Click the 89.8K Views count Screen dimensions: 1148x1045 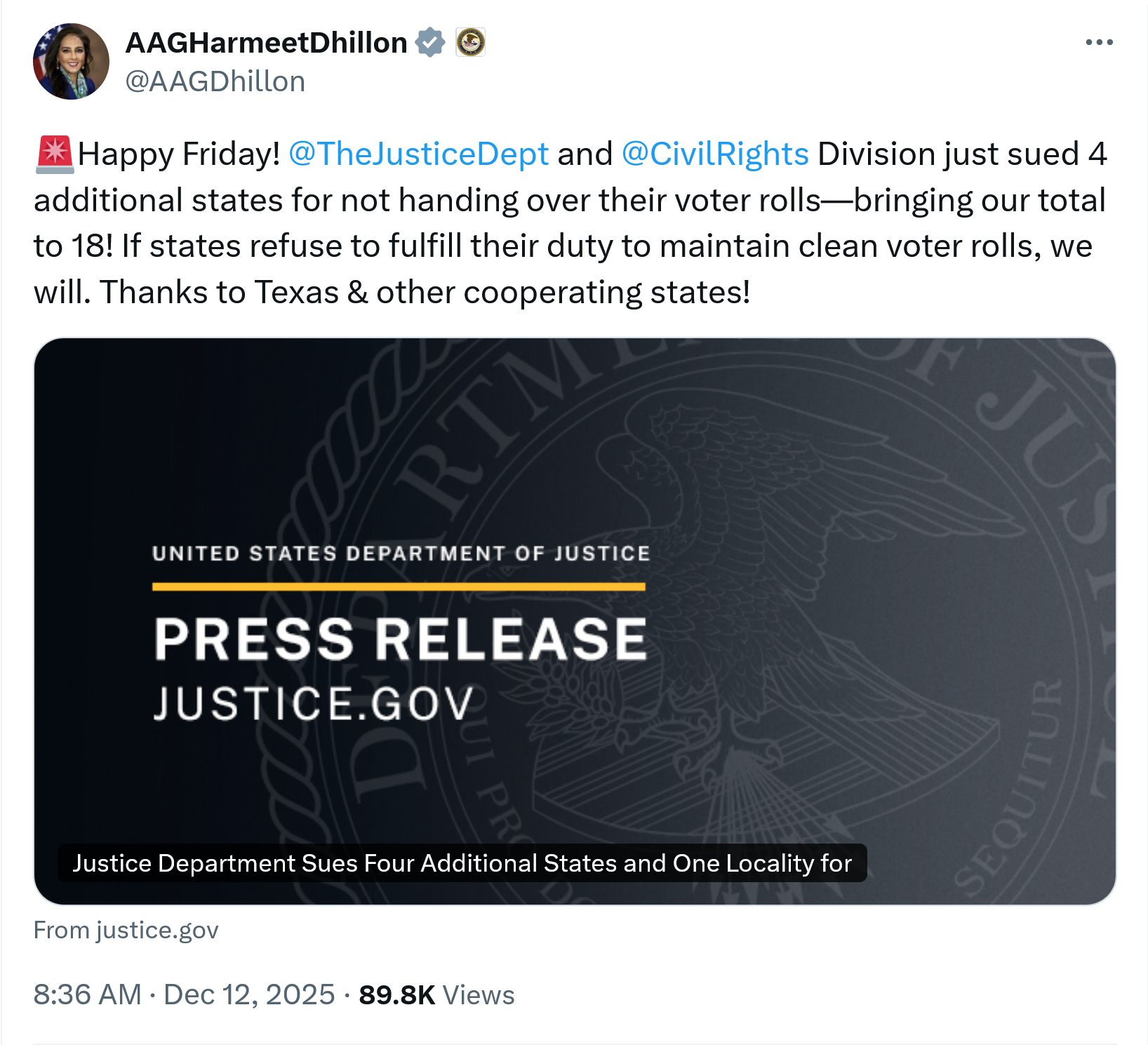[436, 994]
